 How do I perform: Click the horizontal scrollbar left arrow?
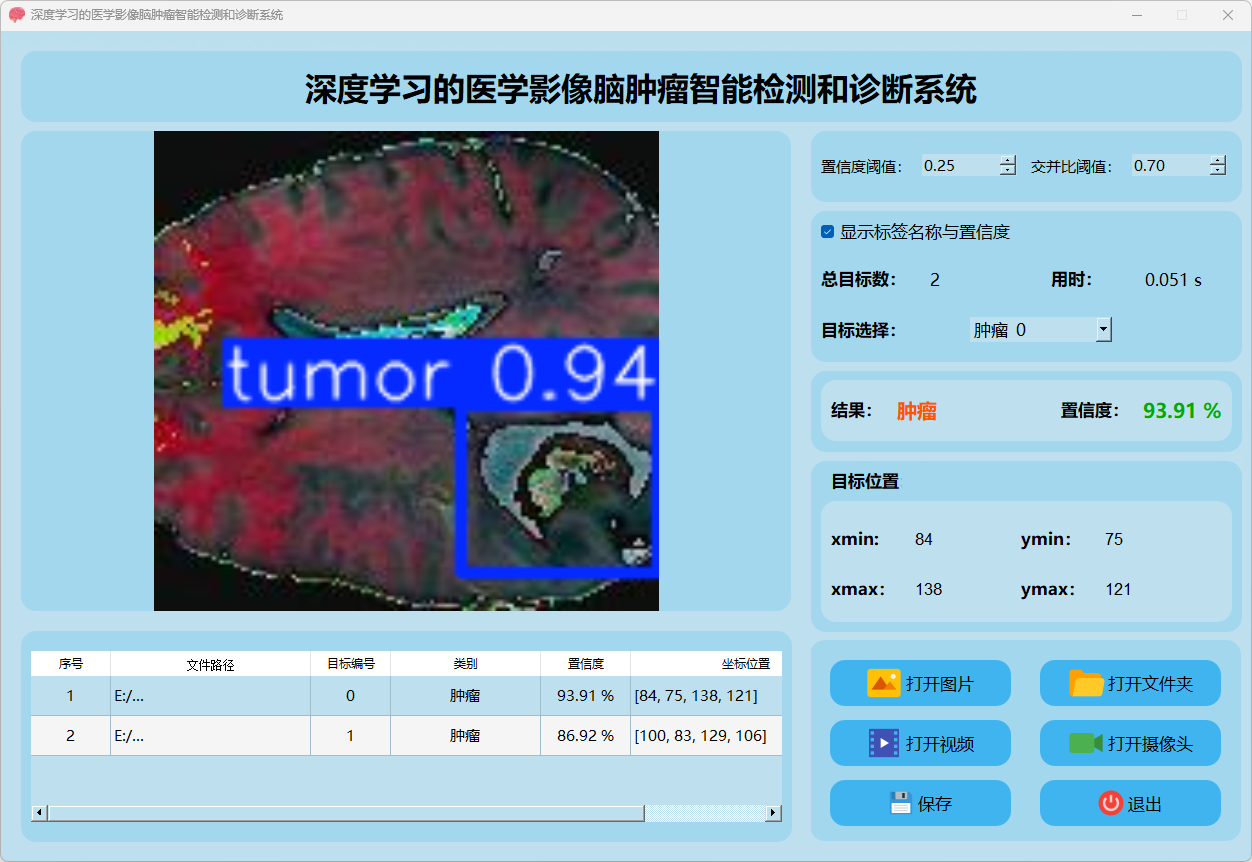pyautogui.click(x=40, y=813)
